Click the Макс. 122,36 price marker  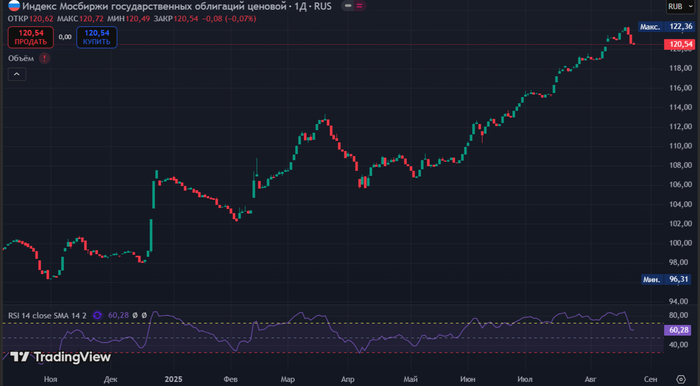pyautogui.click(x=666, y=27)
